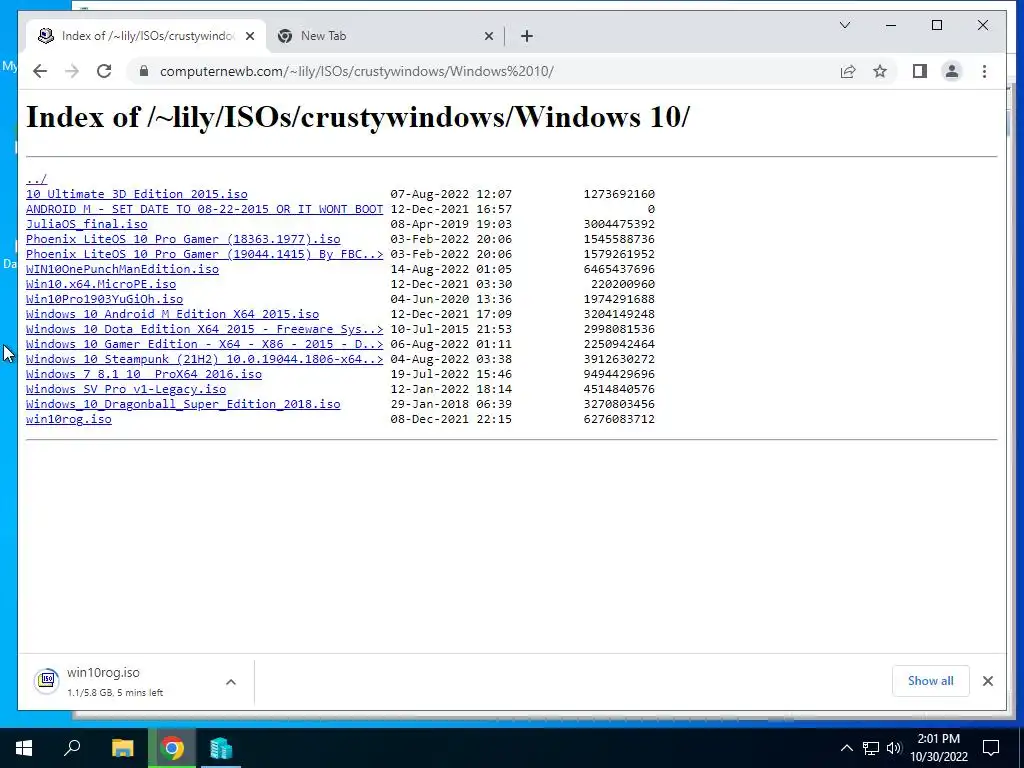
Task: Download Windows SV Pro v1-Legacy.iso
Action: click(x=126, y=389)
